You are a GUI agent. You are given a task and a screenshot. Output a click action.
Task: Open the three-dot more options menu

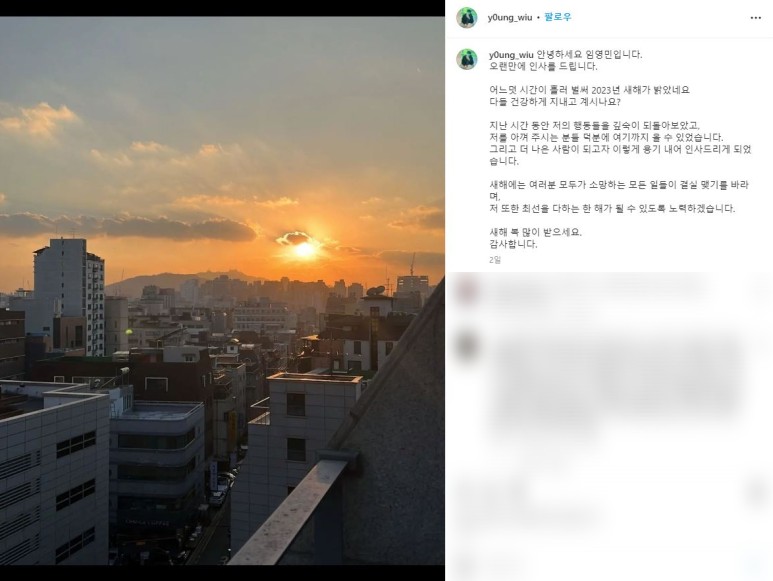pos(756,18)
